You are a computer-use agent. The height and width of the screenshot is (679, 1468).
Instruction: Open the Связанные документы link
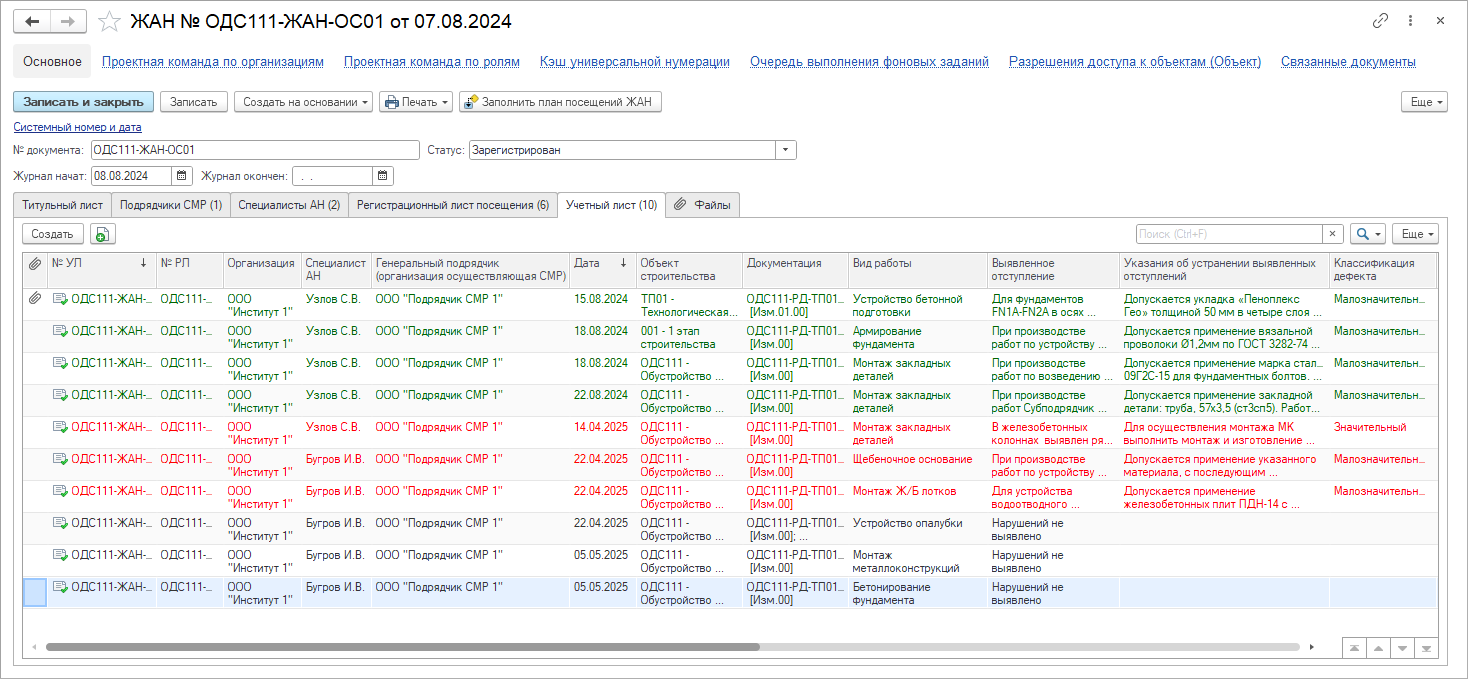1347,62
